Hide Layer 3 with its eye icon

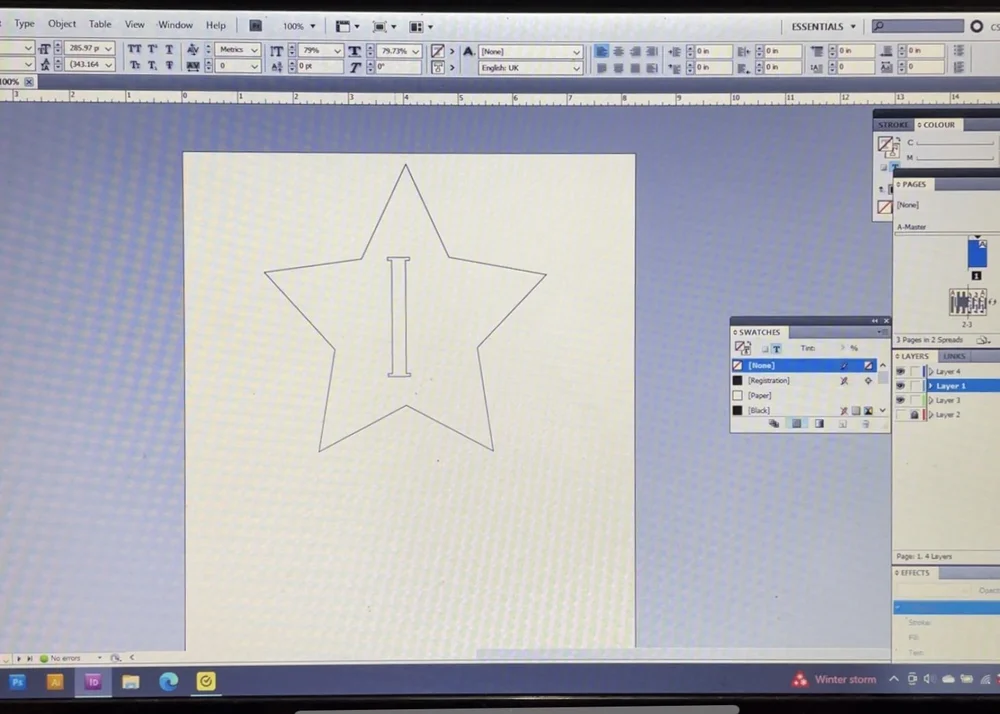pos(901,400)
